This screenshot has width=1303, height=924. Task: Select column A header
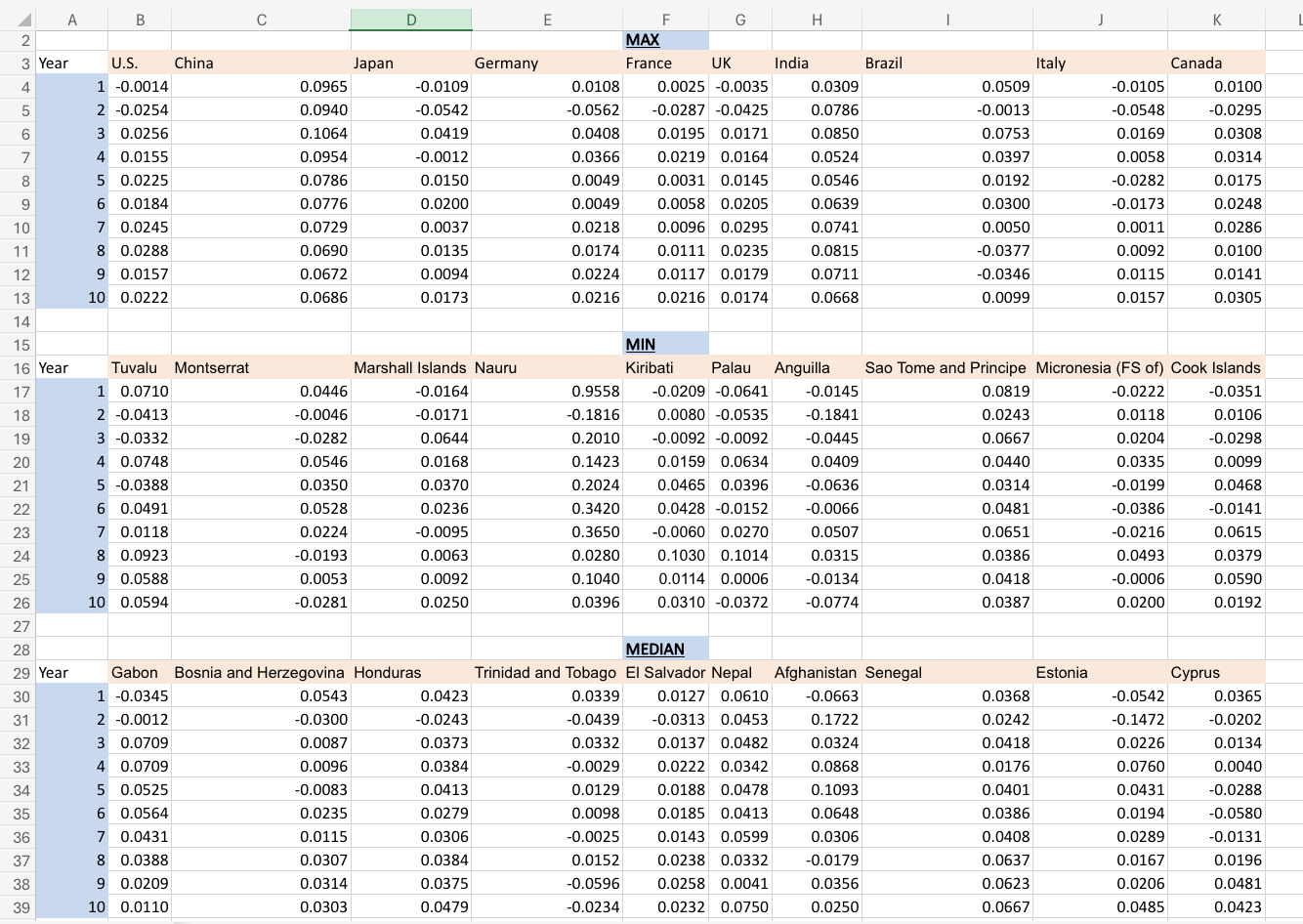(x=72, y=19)
